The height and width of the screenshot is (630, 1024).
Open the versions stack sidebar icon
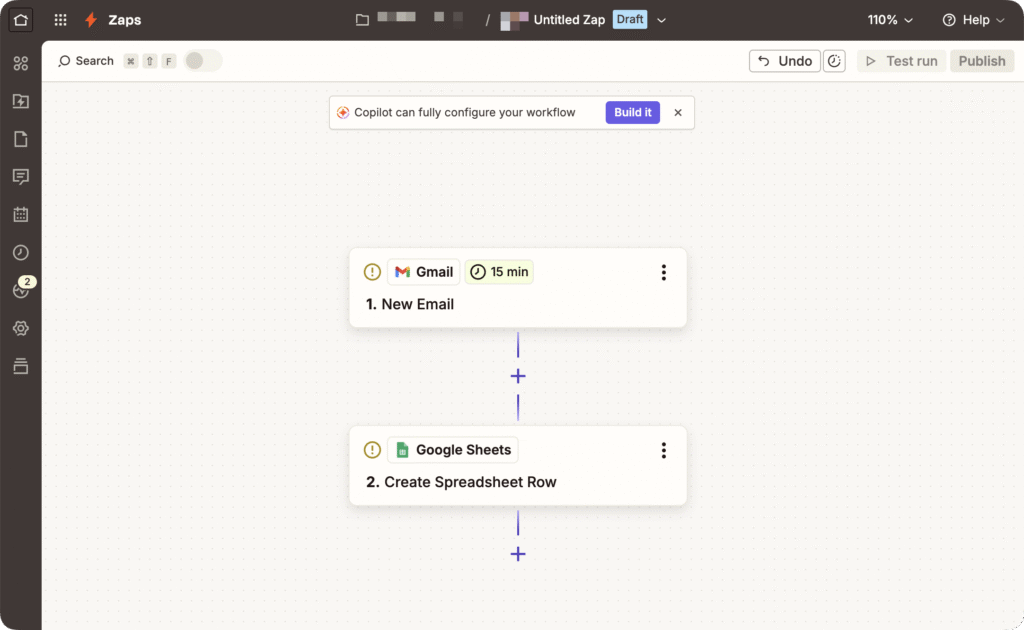[x=21, y=366]
